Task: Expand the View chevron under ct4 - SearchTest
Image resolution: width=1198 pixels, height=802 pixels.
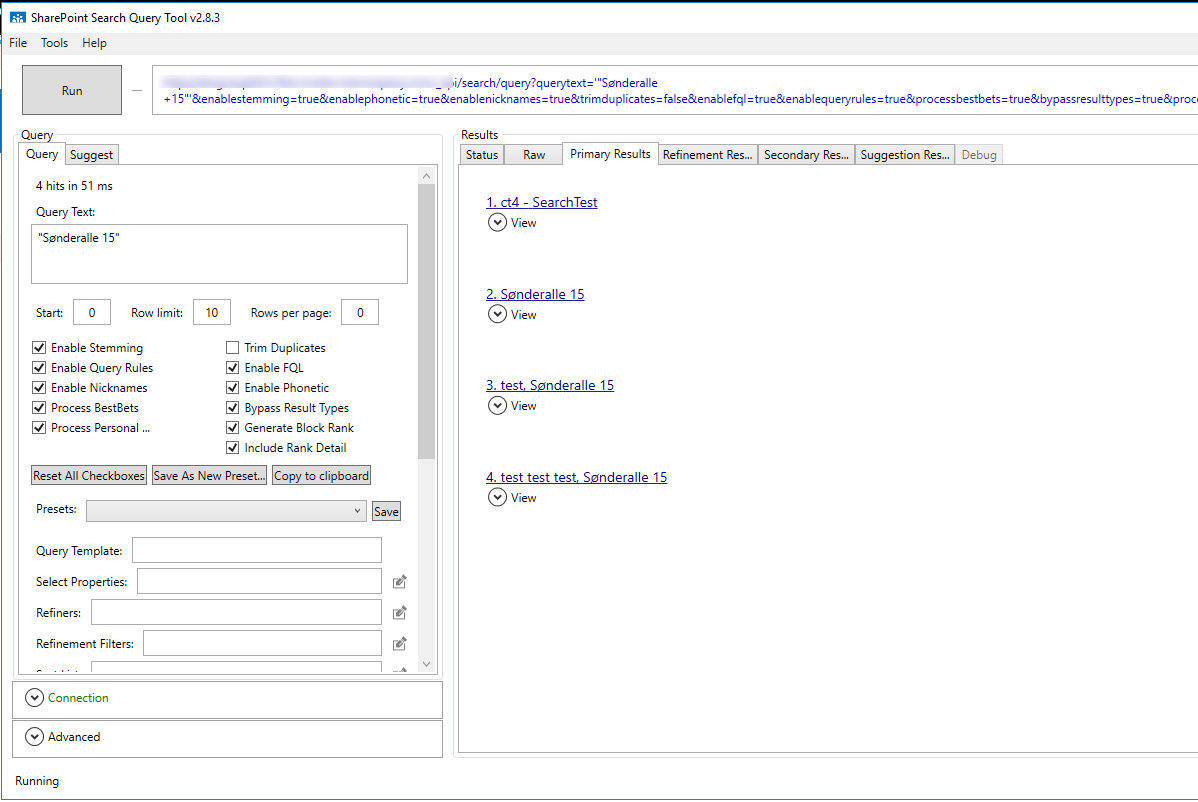Action: coord(497,222)
